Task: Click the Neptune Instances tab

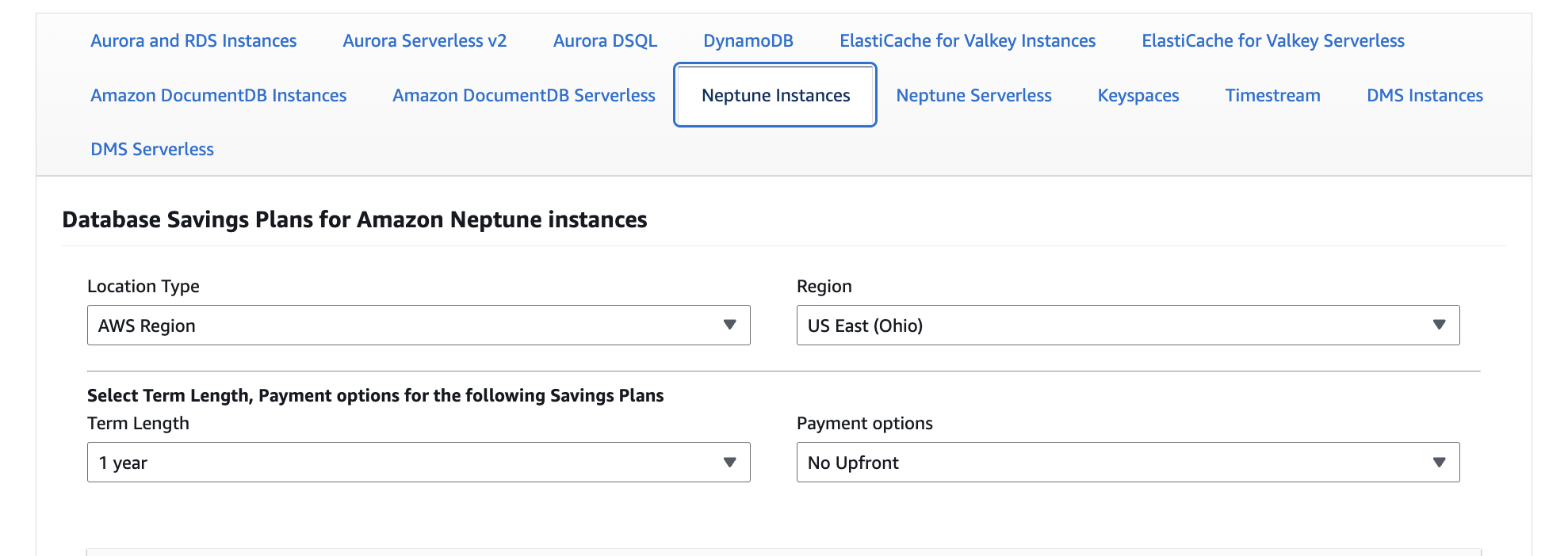Action: point(775,96)
